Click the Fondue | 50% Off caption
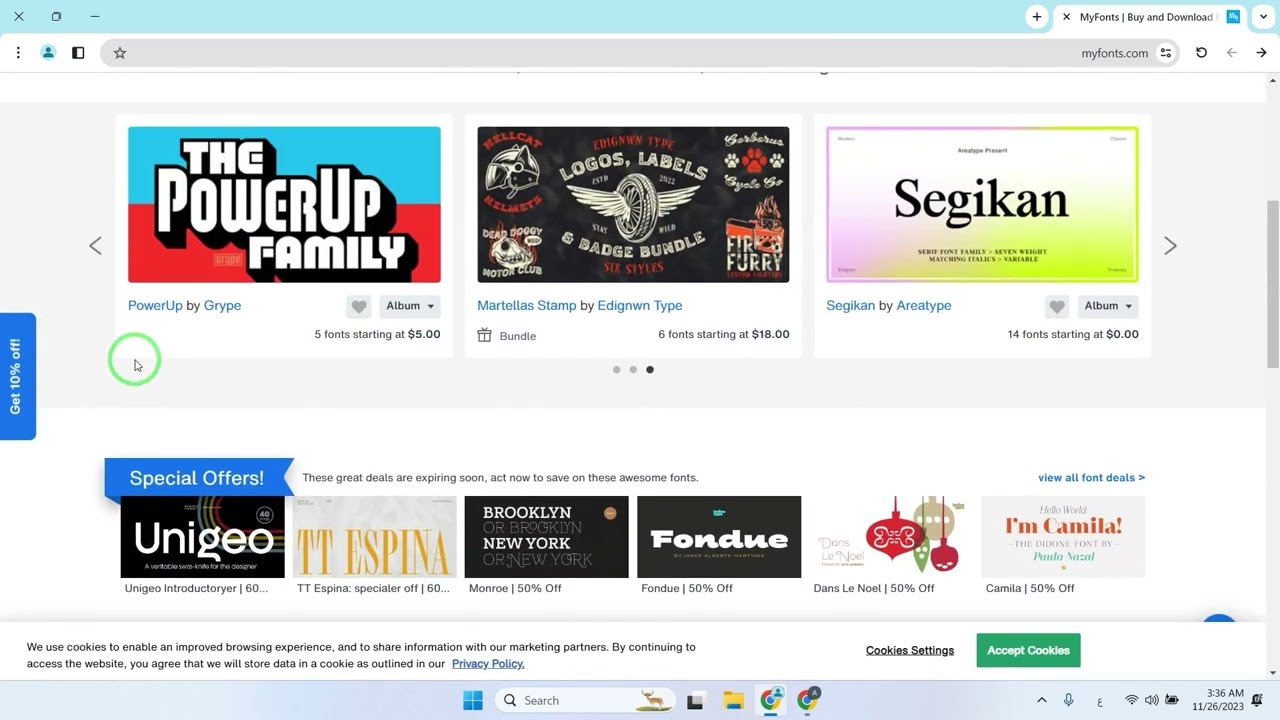This screenshot has height=720, width=1280. point(687,588)
